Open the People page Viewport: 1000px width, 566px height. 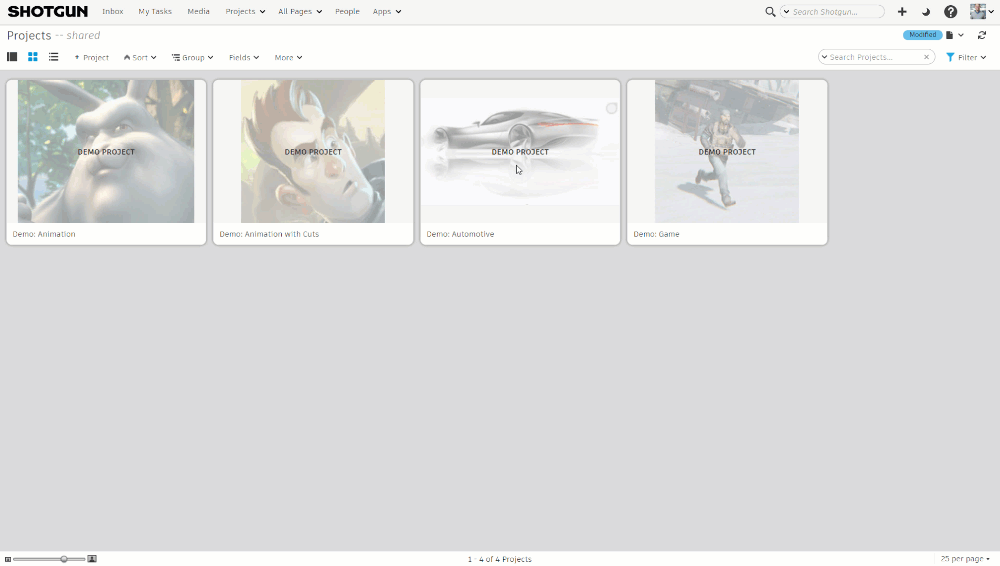pyautogui.click(x=347, y=11)
